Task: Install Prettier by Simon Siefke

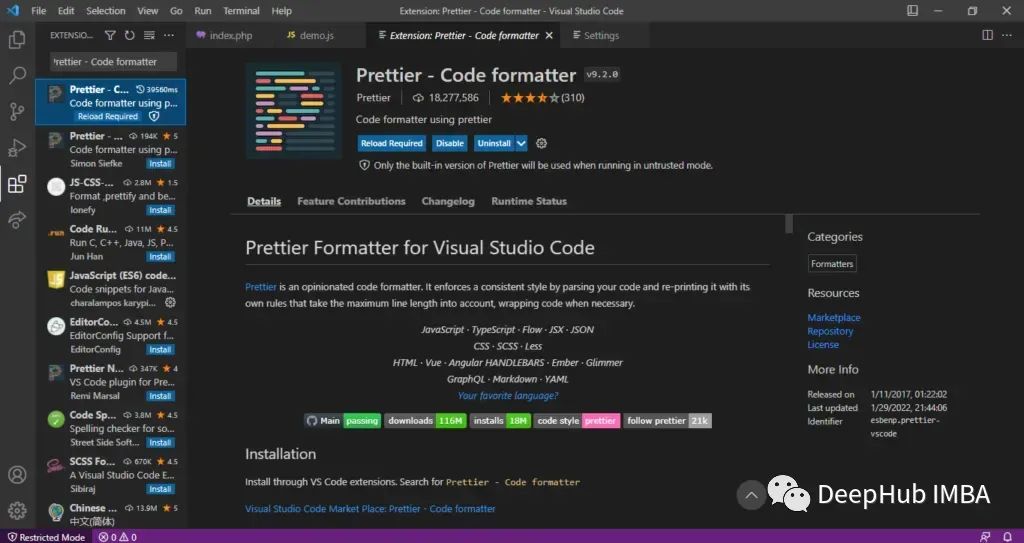Action: click(160, 163)
